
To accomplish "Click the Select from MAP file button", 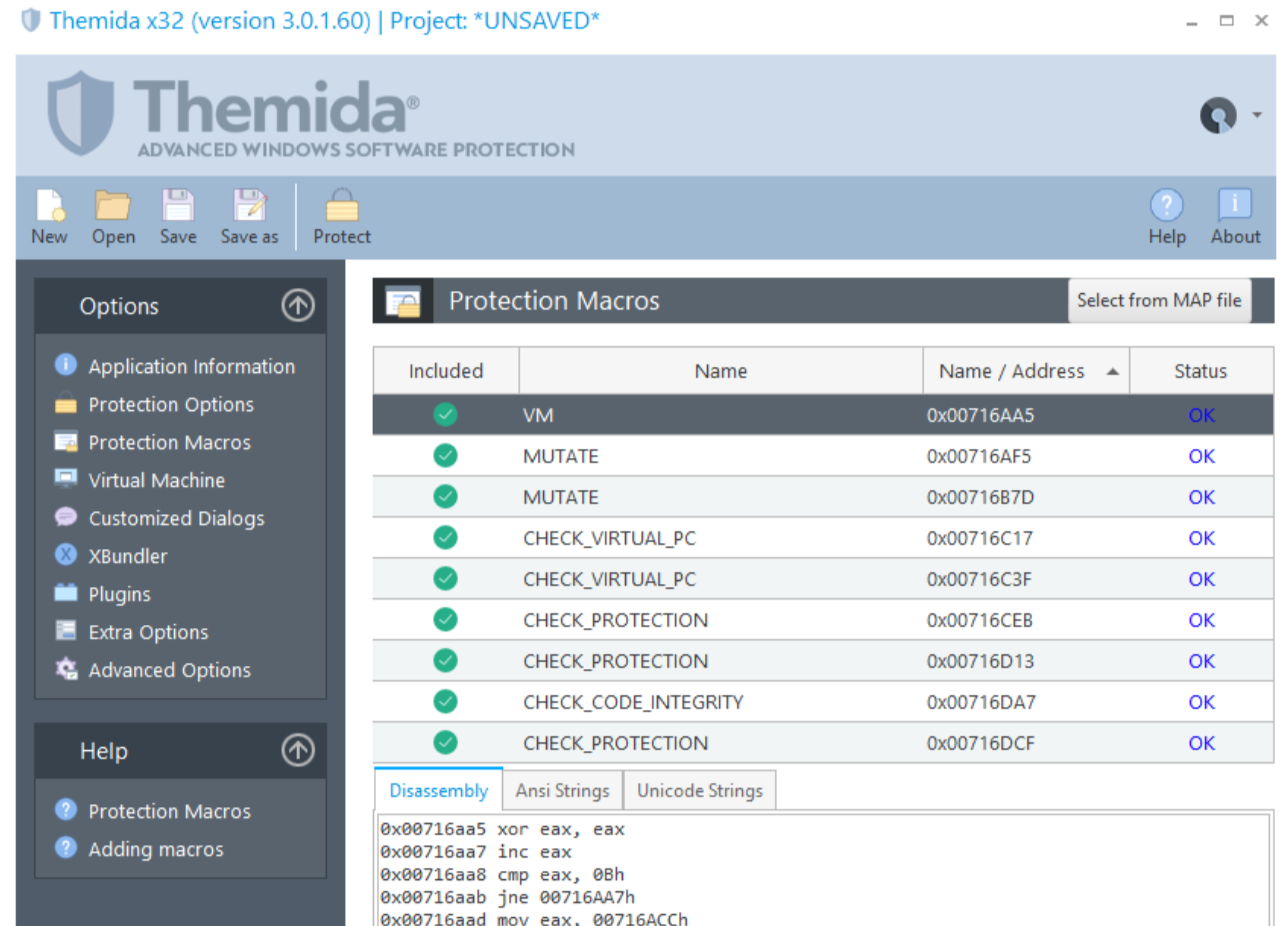I will click(x=1159, y=300).
